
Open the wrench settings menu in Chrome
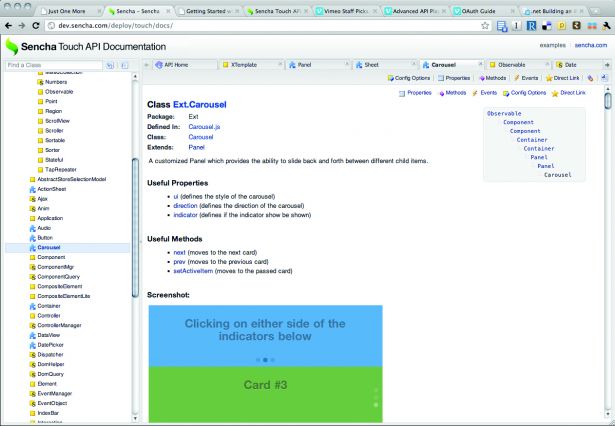click(x=606, y=26)
